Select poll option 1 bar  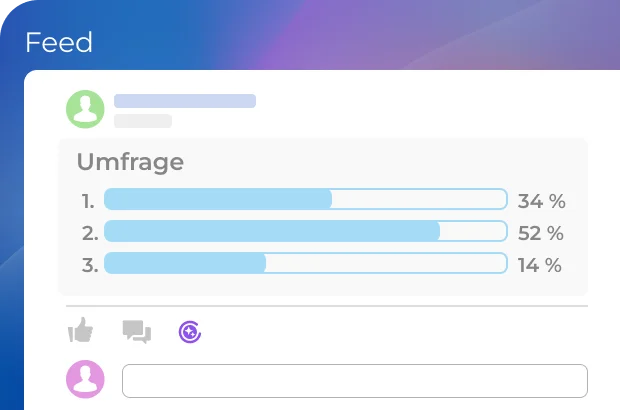[x=305, y=199]
